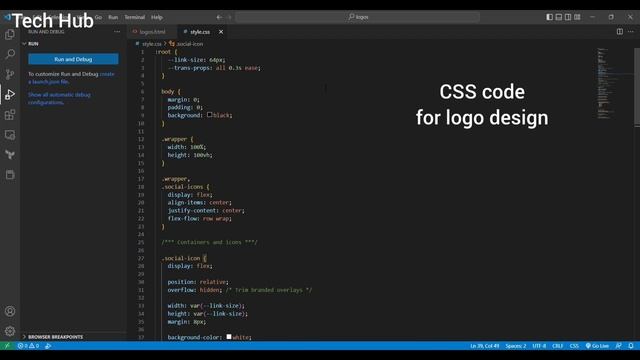Change the CRLF end of line sequence
Image resolution: width=640 pixels, height=360 pixels.
557,346
